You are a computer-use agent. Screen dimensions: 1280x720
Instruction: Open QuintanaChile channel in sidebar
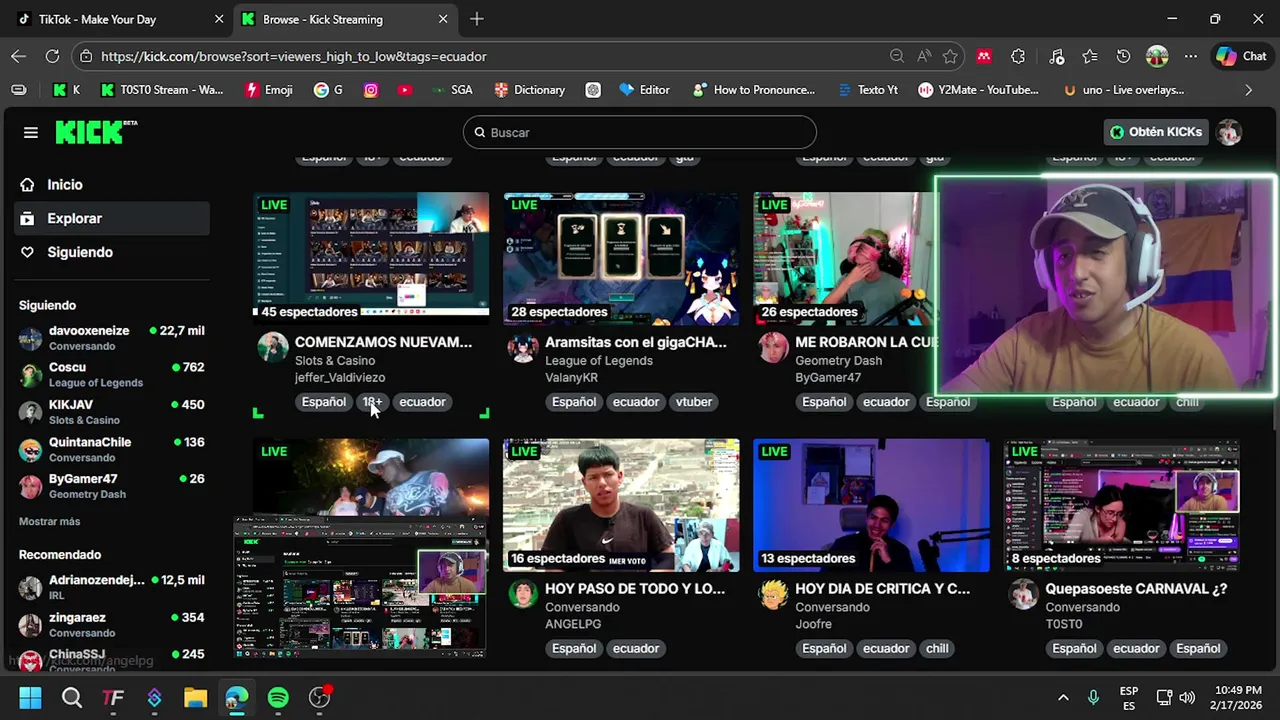point(112,449)
